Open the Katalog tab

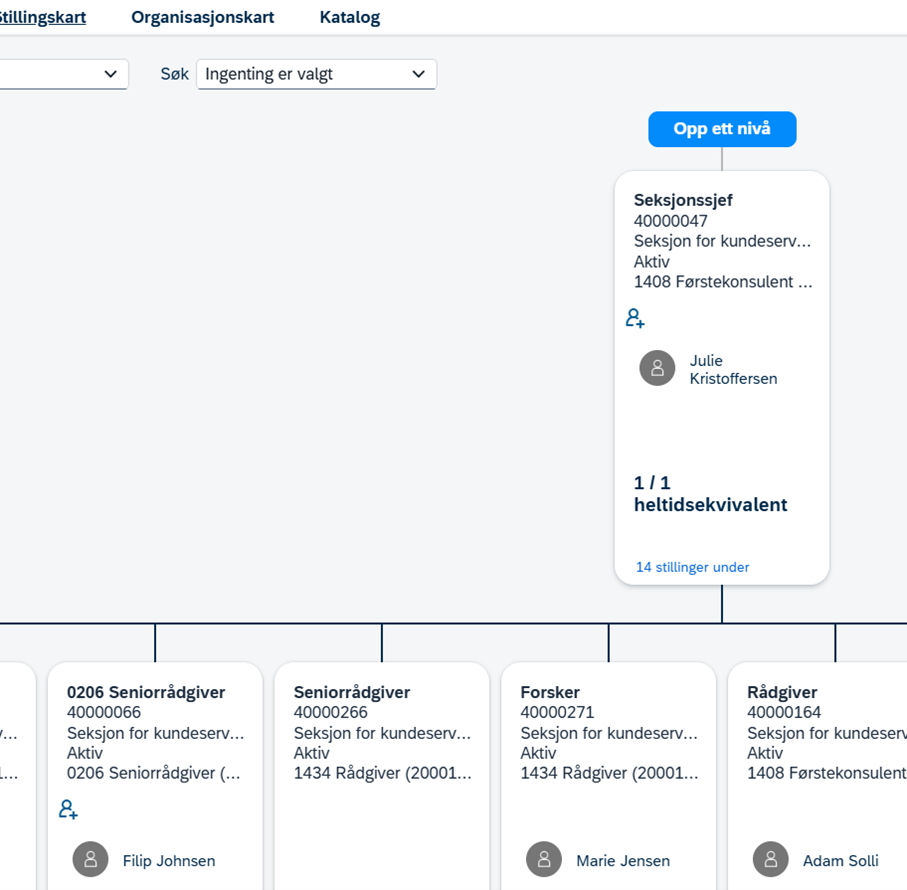point(350,17)
